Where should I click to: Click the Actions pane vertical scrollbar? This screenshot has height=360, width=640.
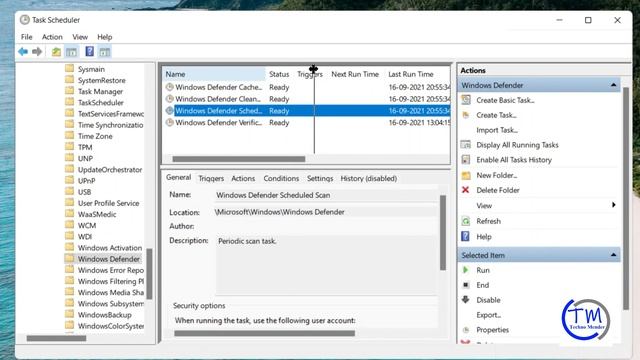(x=626, y=198)
